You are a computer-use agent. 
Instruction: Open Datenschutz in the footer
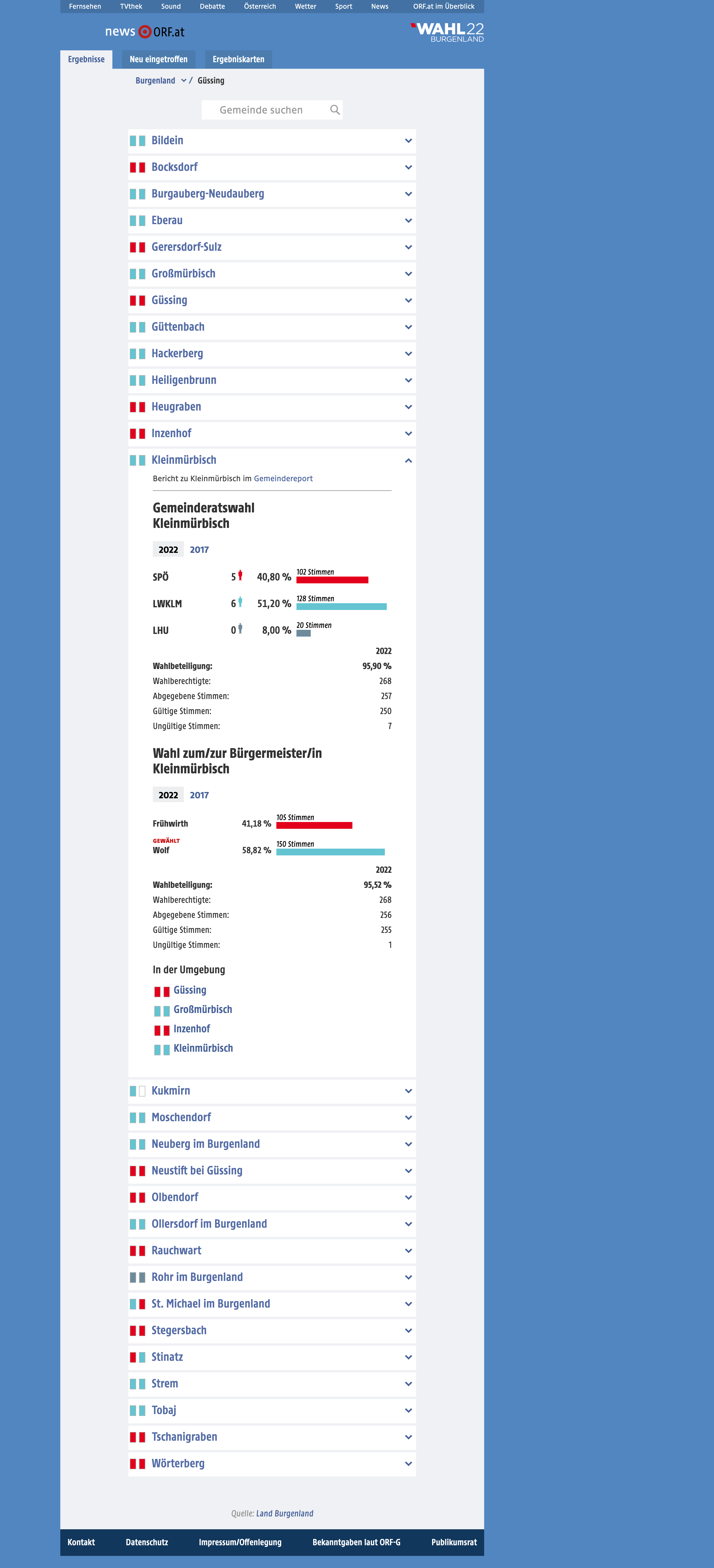[147, 1542]
